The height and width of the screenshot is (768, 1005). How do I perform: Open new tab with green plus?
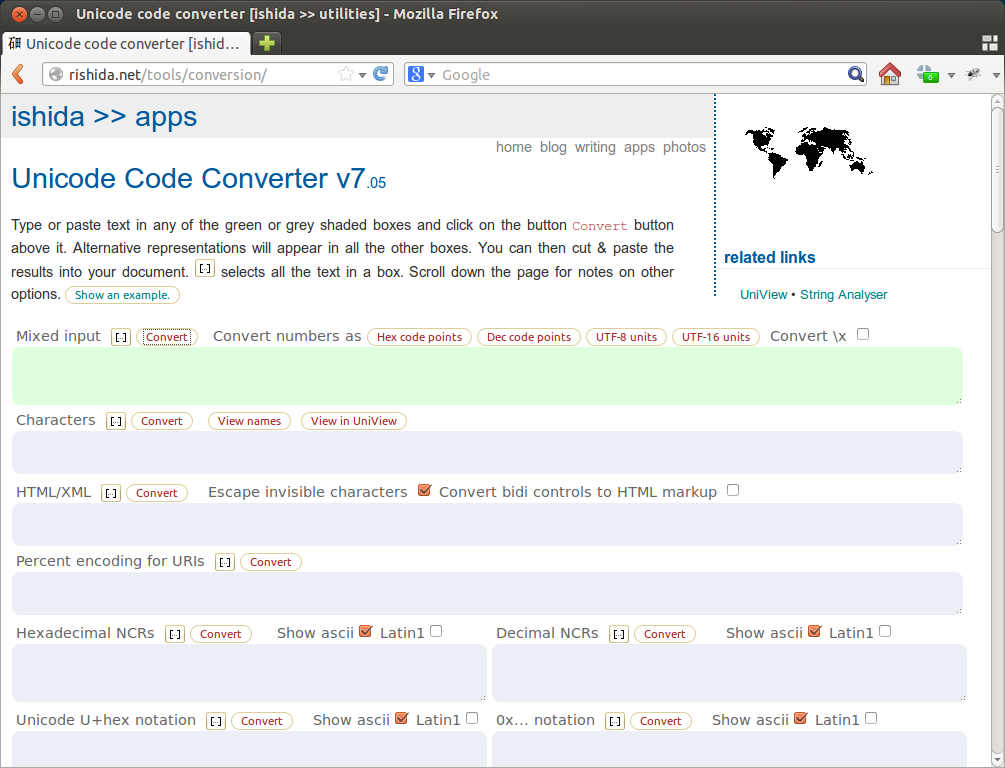coord(267,44)
